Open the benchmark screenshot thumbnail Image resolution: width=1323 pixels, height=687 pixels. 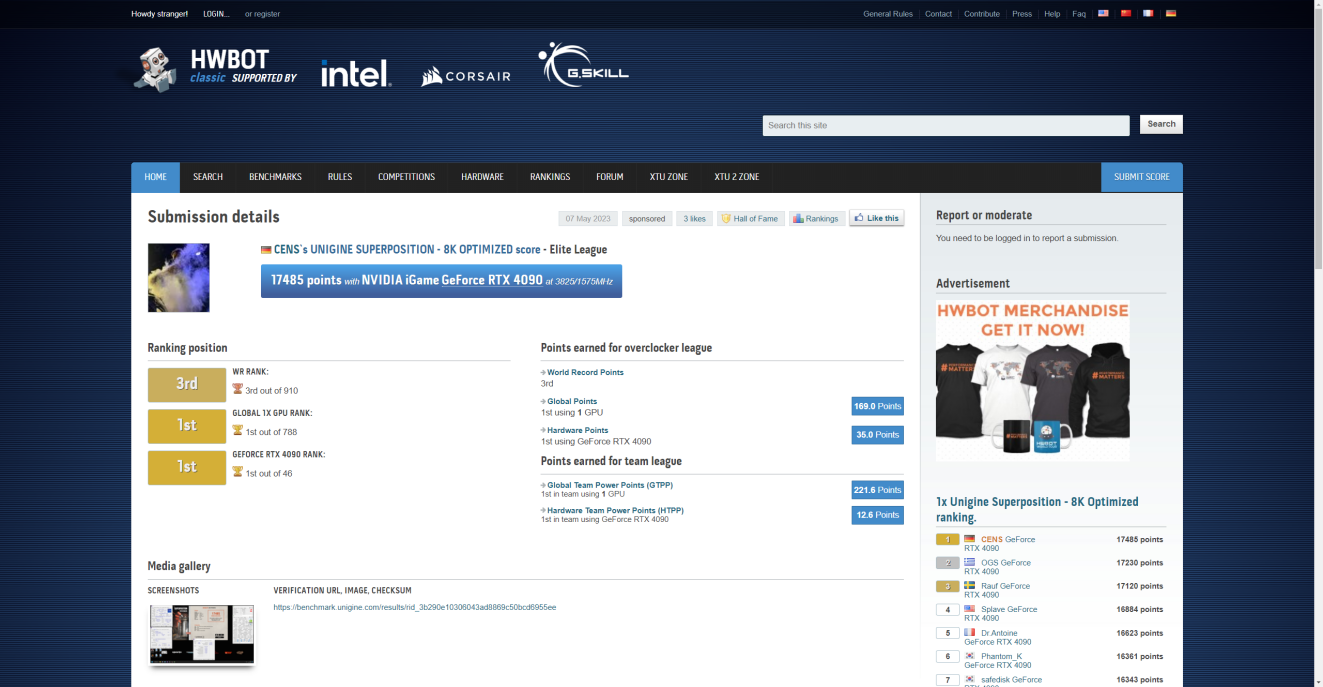(201, 634)
